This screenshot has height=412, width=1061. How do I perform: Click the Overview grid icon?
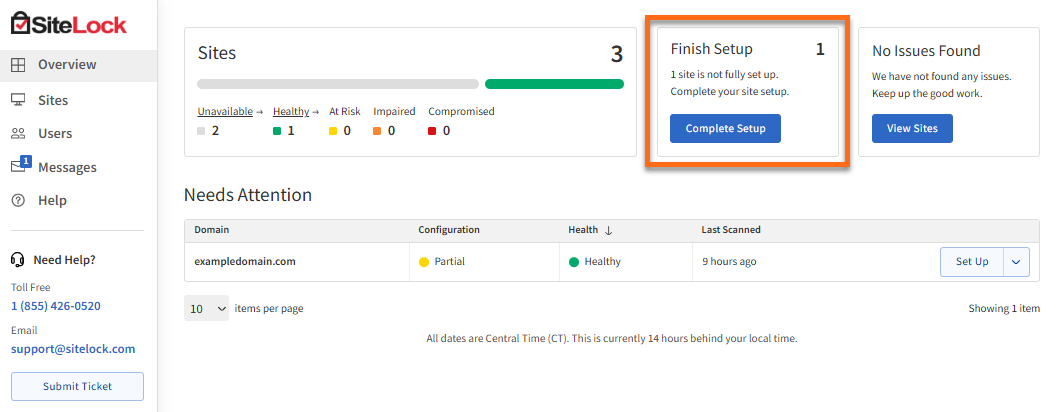click(x=18, y=65)
